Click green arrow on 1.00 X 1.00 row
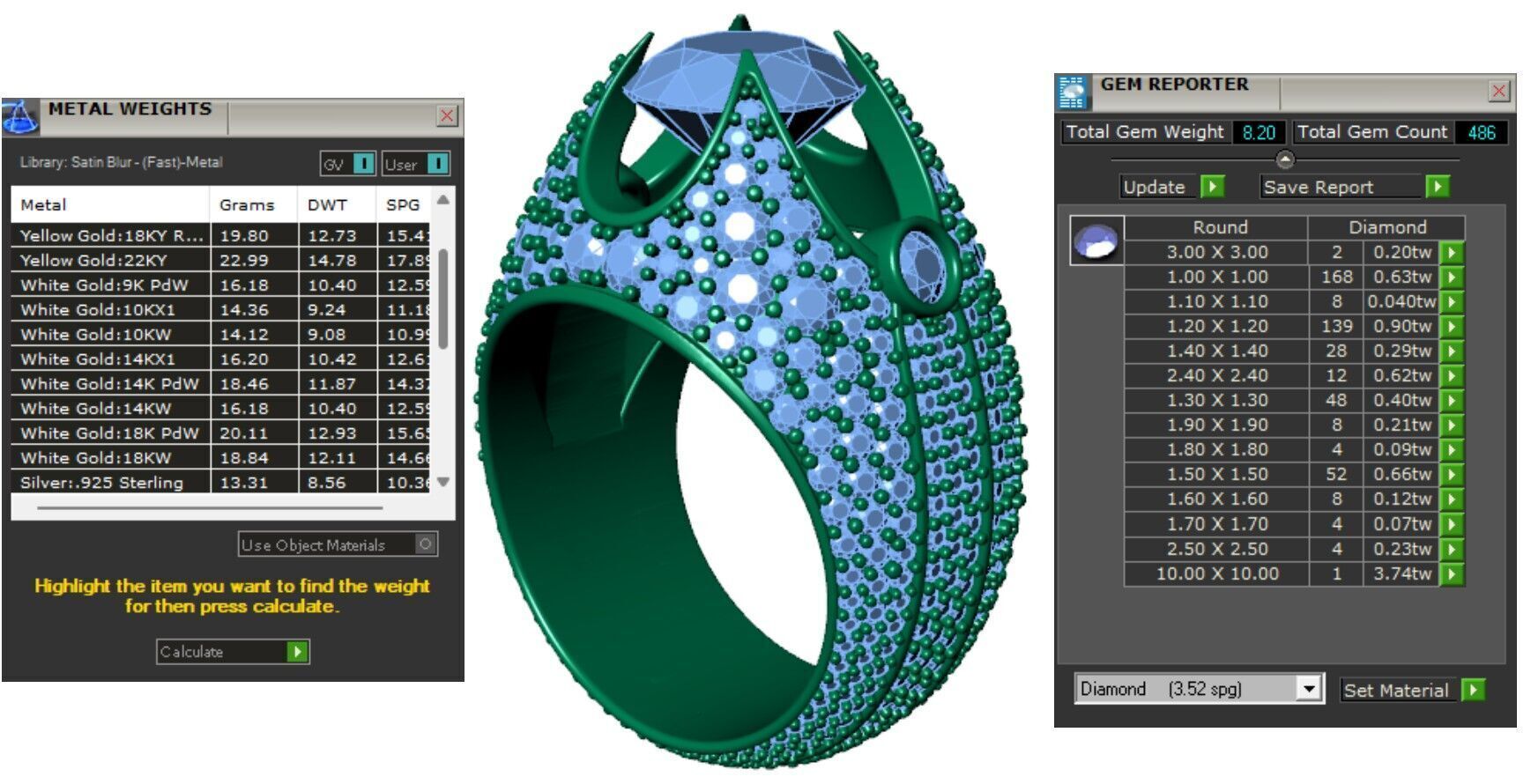 click(1451, 277)
